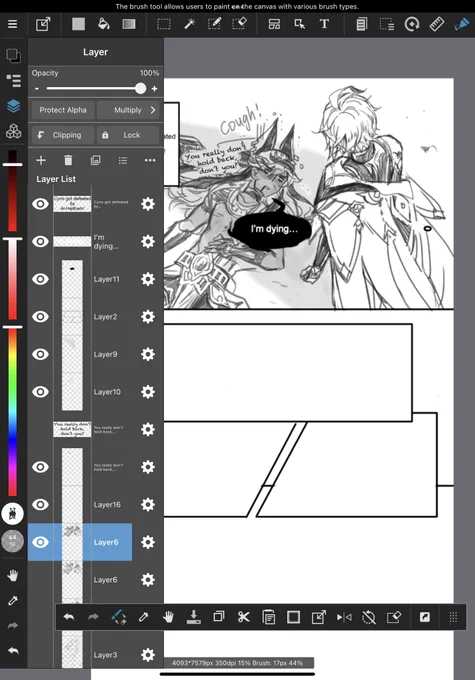Tap the eyedropper in left sidebar
This screenshot has height=680, width=475.
tap(13, 601)
